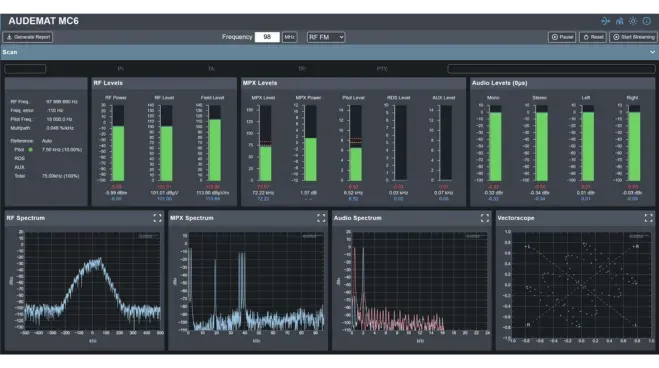Click the MPX Level meter bar
This screenshot has width=659, height=368.
coord(265,143)
